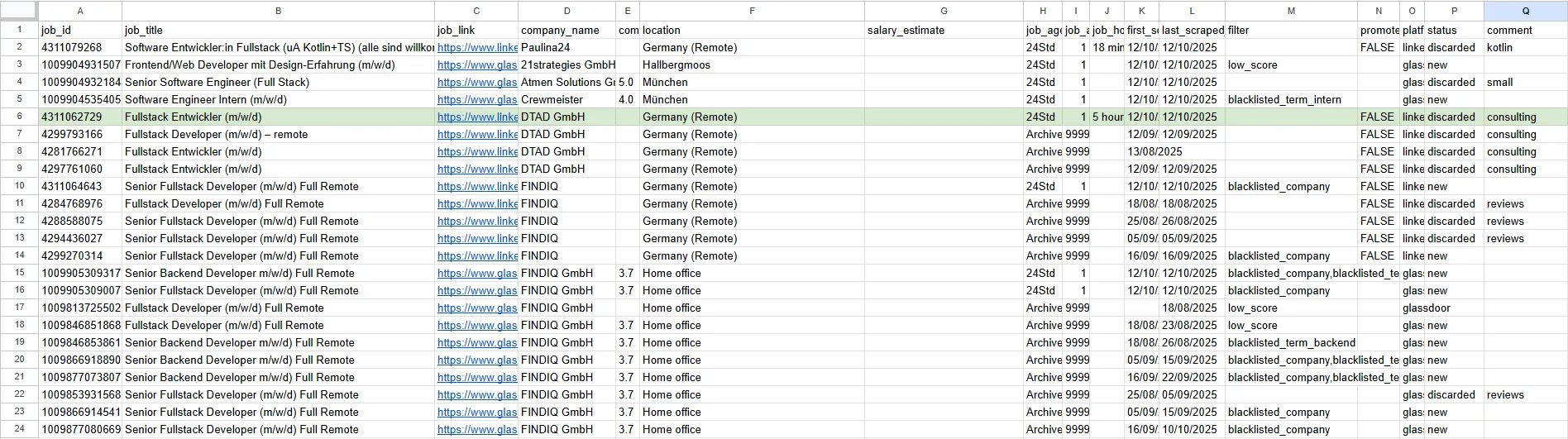
Task: Open the Atmen Solutions job link
Action: coord(477,83)
